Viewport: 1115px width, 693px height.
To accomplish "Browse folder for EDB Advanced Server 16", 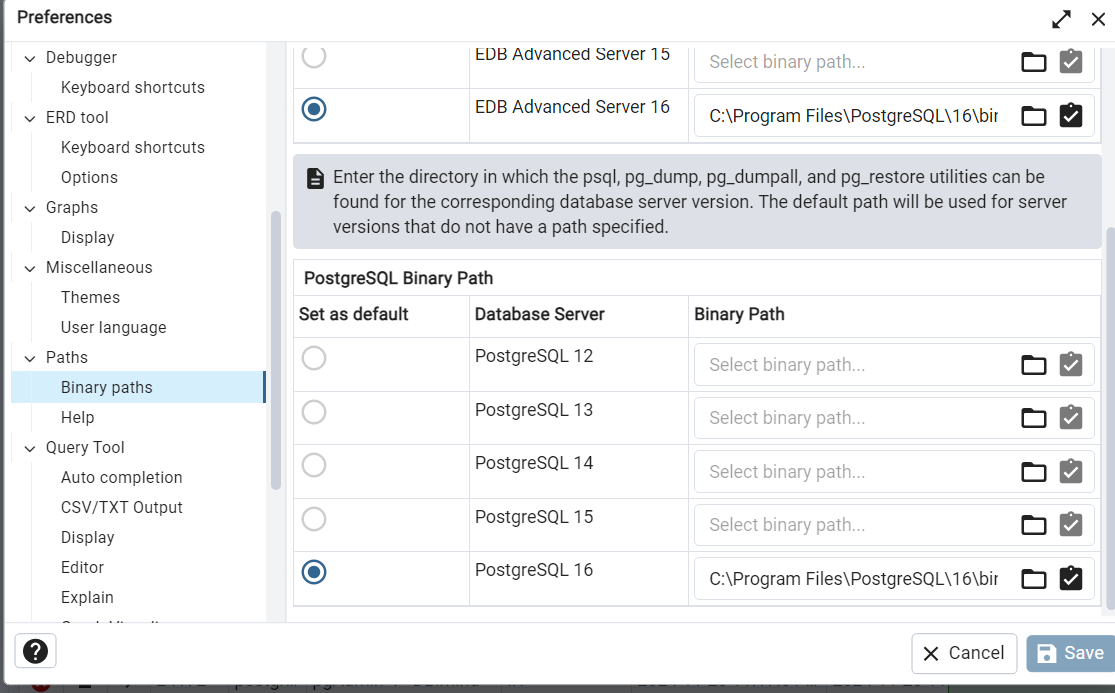I will 1033,116.
